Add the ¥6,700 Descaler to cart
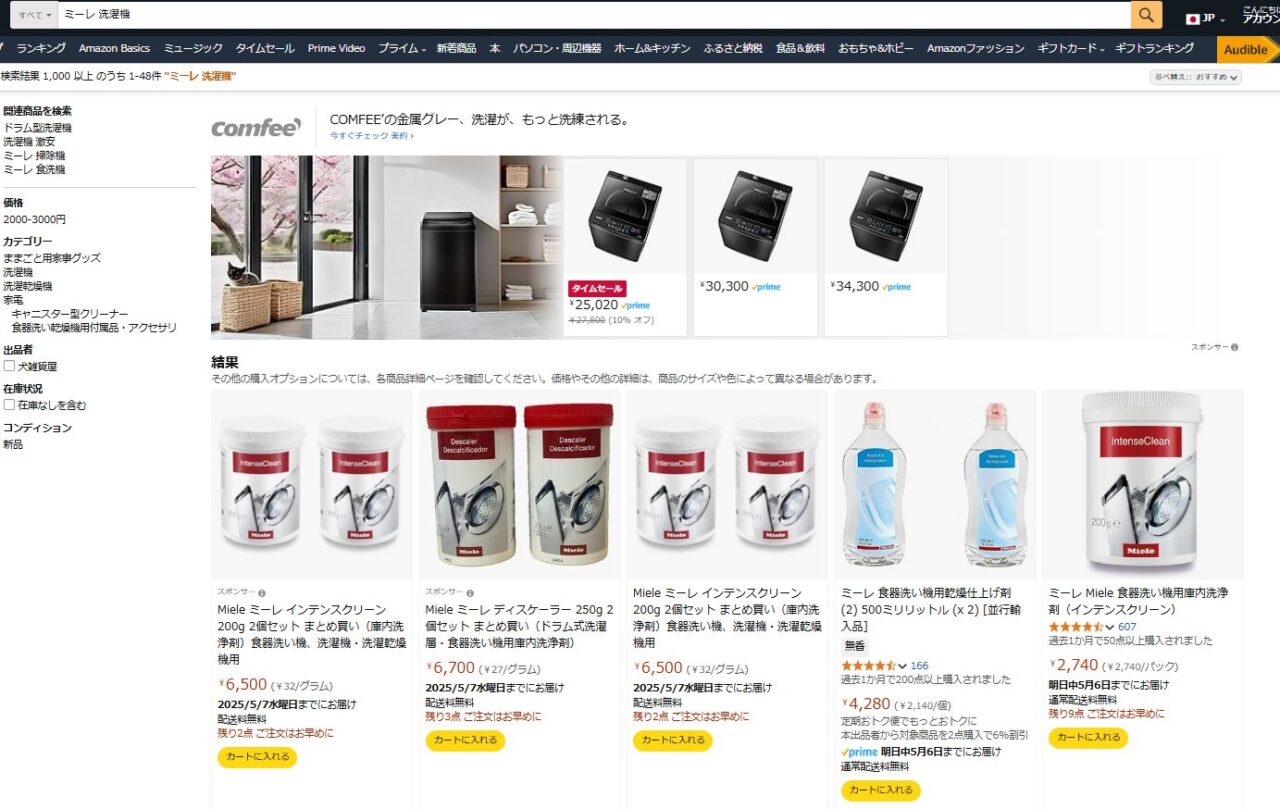The height and width of the screenshot is (809, 1280). [465, 741]
